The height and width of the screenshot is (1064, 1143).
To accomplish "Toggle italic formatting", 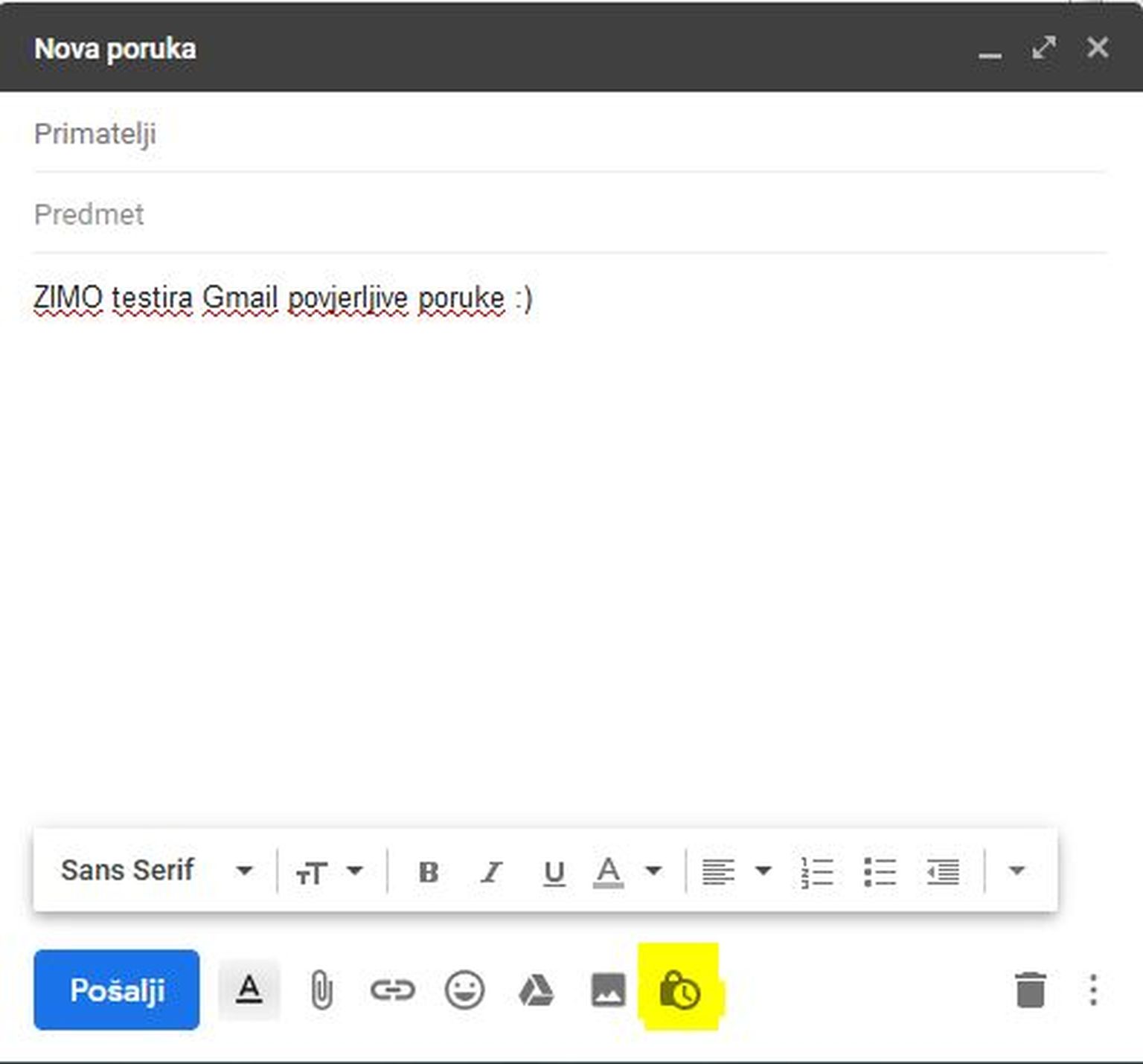I will [491, 871].
